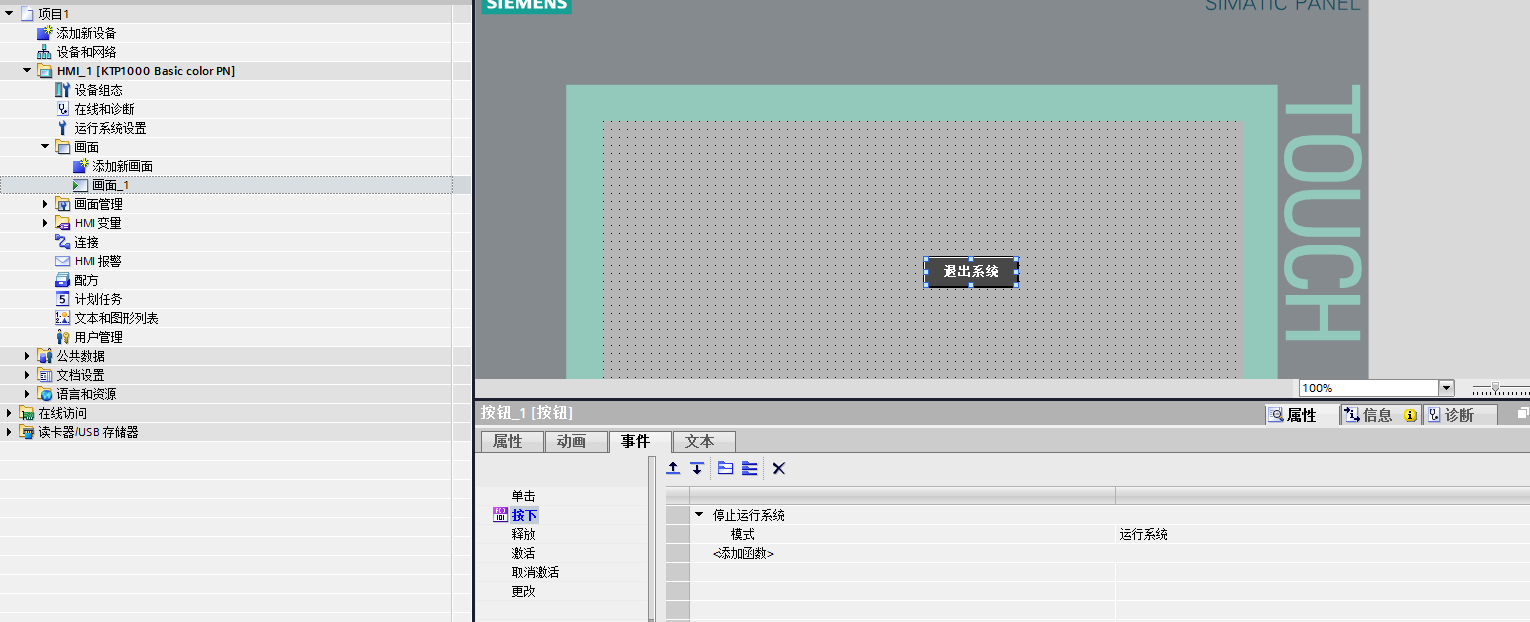This screenshot has width=1530, height=622.
Task: Collapse the 停止运行系统 function entry
Action: point(699,515)
